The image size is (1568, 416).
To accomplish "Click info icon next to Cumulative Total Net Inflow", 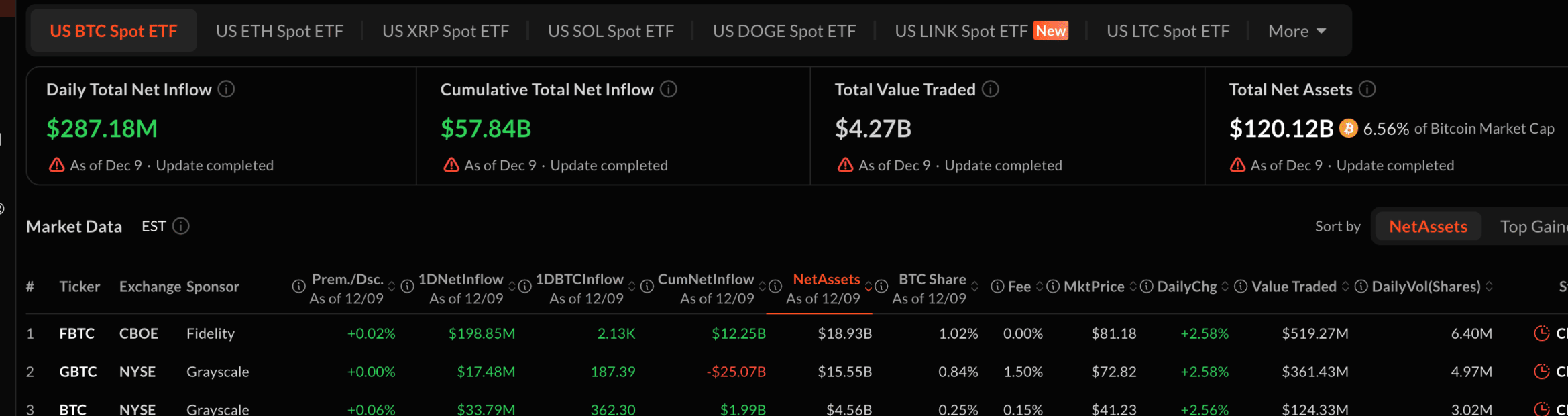I will [669, 89].
